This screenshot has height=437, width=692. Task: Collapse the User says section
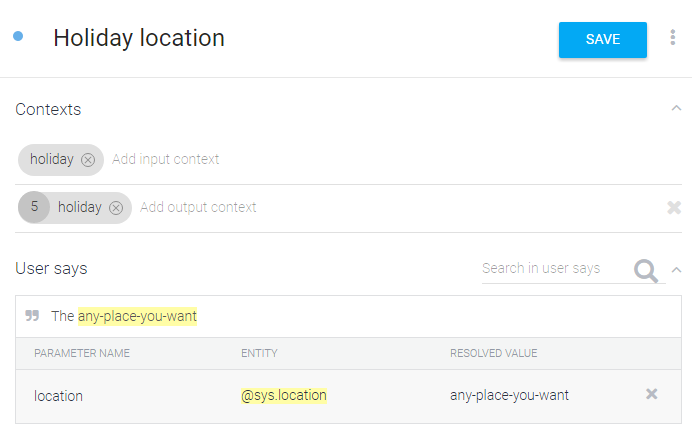pyautogui.click(x=677, y=269)
